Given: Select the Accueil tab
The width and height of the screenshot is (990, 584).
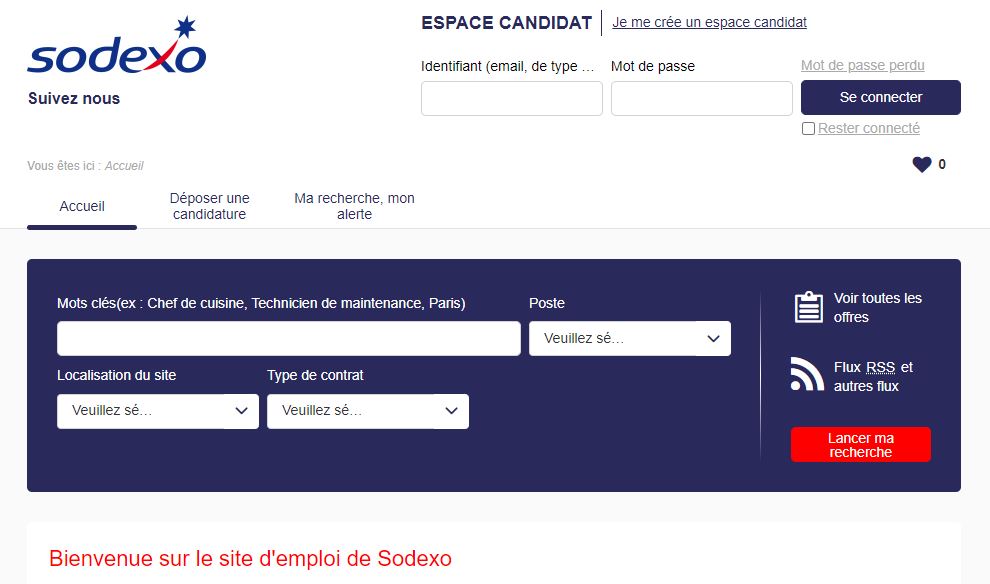Looking at the screenshot, I should tap(82, 206).
